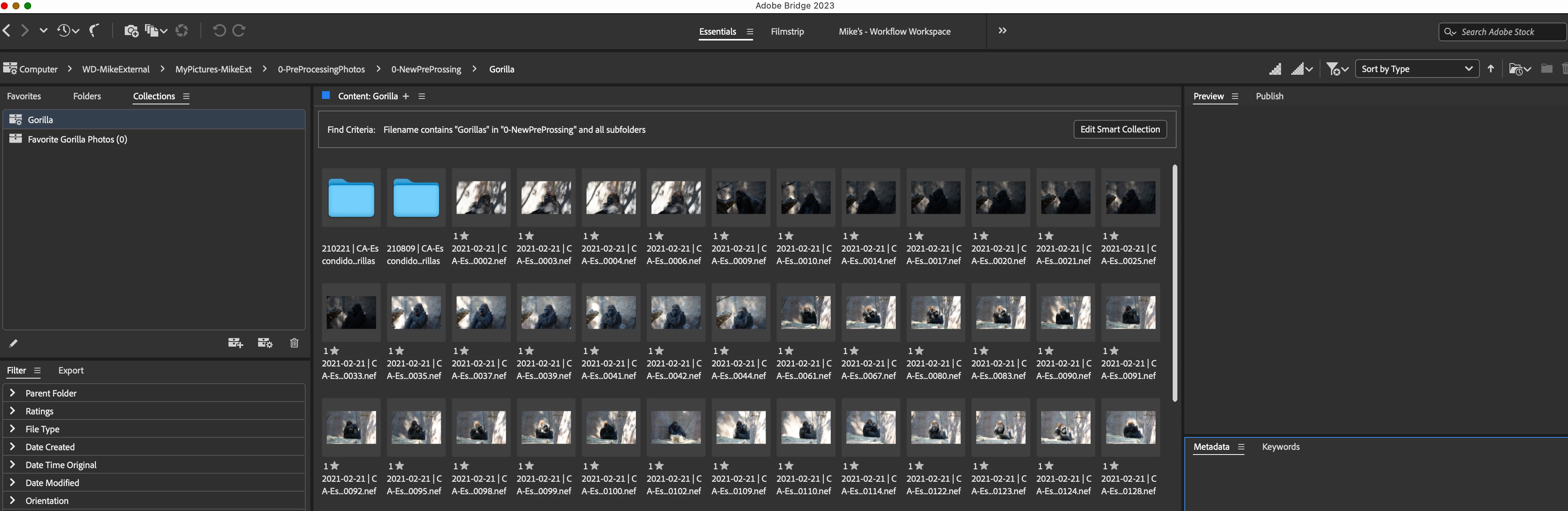Click the Edit Smart Collection button
This screenshot has height=511, width=1568.
click(1119, 129)
